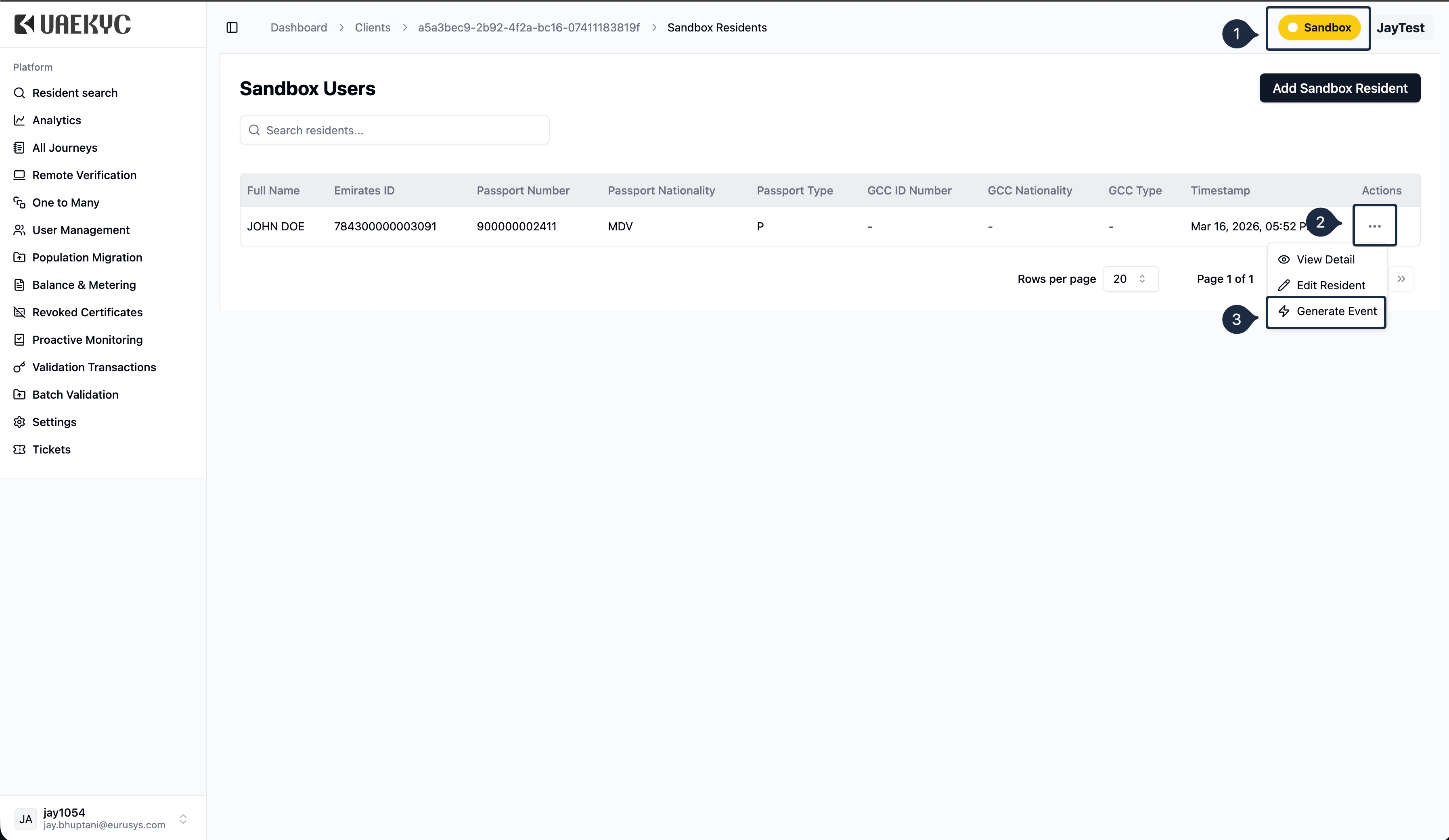Click the sidebar collapse icon next to breadcrumbs

[x=232, y=27]
